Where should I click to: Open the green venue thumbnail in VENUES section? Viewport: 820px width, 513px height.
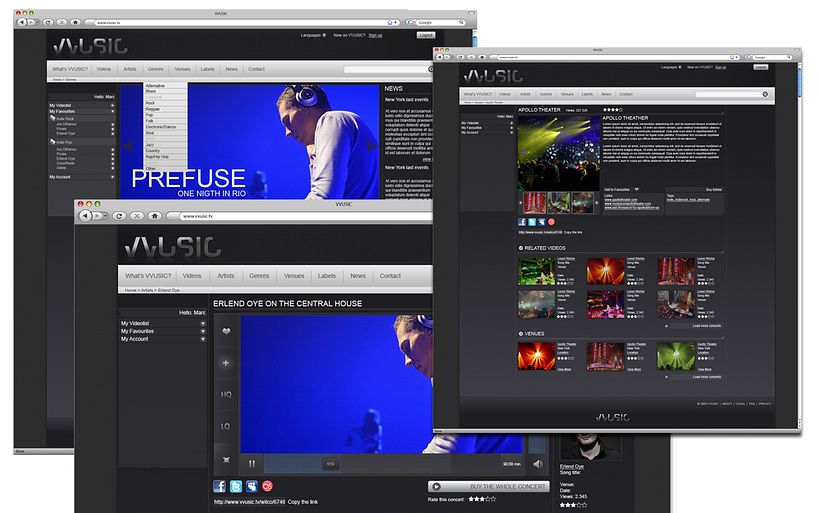(675, 356)
